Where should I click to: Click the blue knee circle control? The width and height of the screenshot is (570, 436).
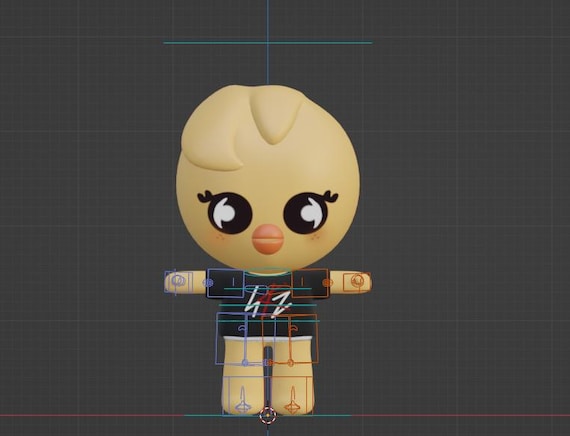click(245, 363)
